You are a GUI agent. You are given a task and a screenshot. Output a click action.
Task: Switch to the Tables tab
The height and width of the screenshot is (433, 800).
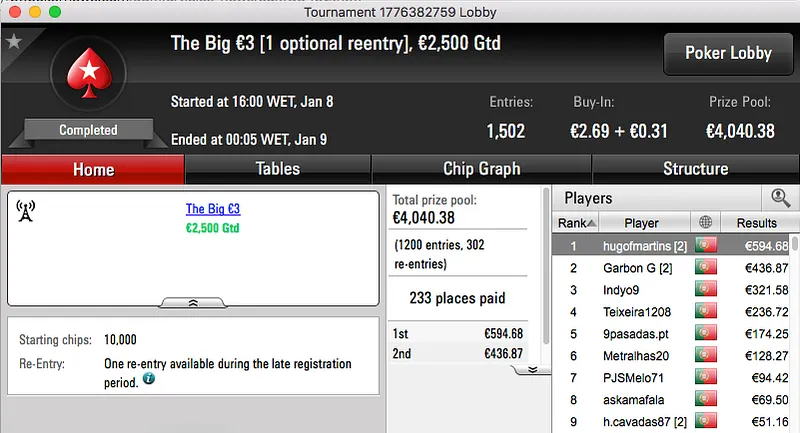[277, 169]
